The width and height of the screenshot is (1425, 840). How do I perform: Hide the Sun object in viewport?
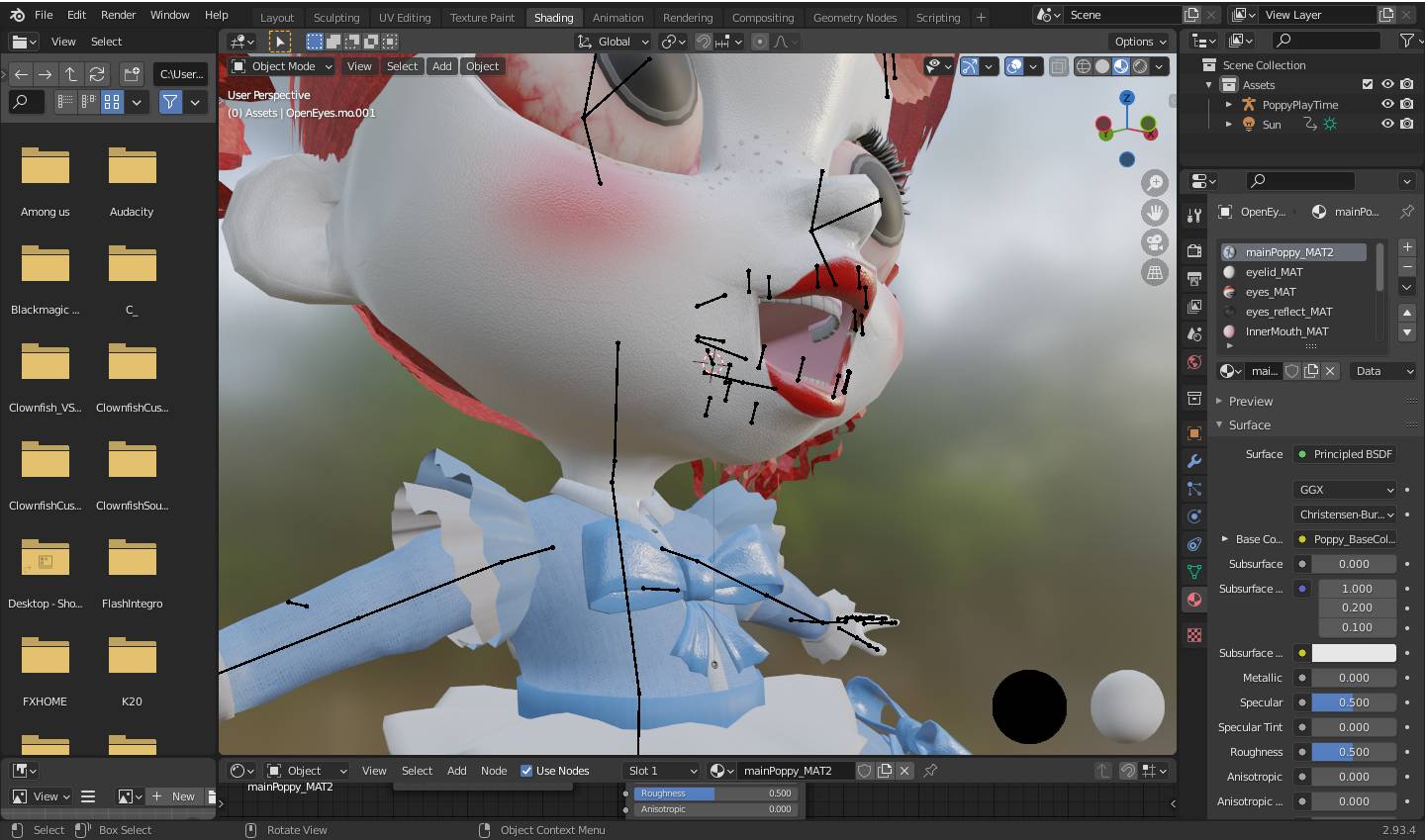pyautogui.click(x=1387, y=125)
